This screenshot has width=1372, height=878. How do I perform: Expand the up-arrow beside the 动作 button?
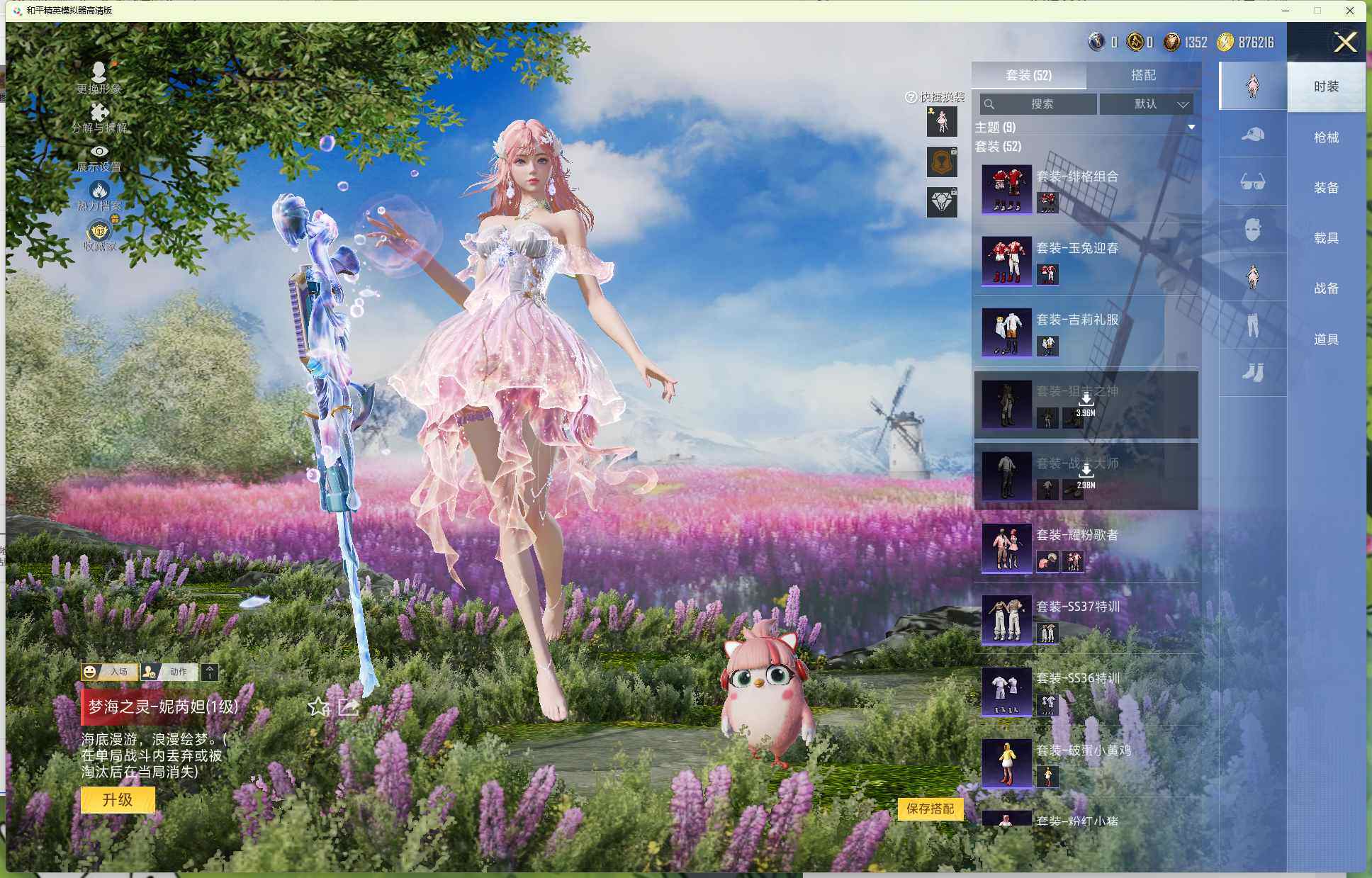tap(210, 672)
